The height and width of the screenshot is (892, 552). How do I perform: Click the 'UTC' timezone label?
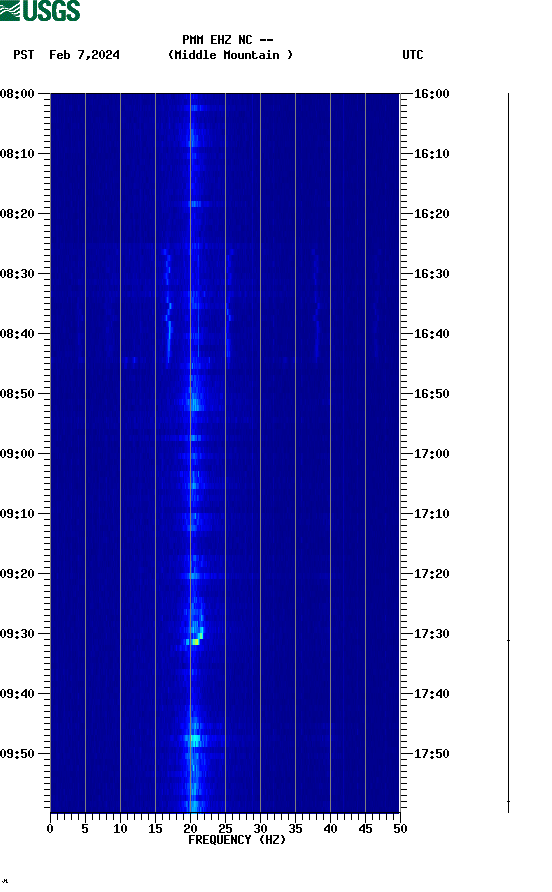coord(413,55)
